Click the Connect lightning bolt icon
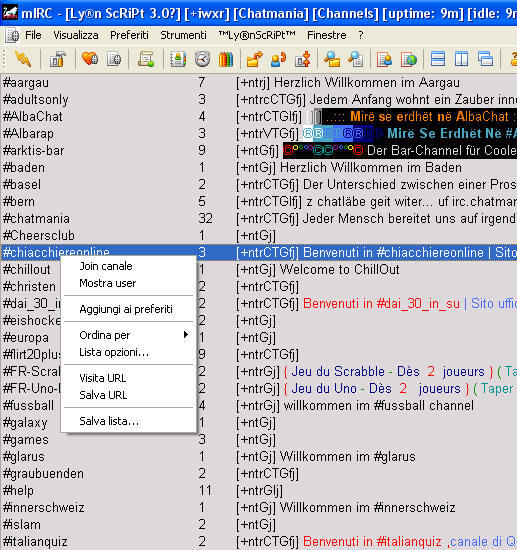The width and height of the screenshot is (517, 550). (23, 59)
